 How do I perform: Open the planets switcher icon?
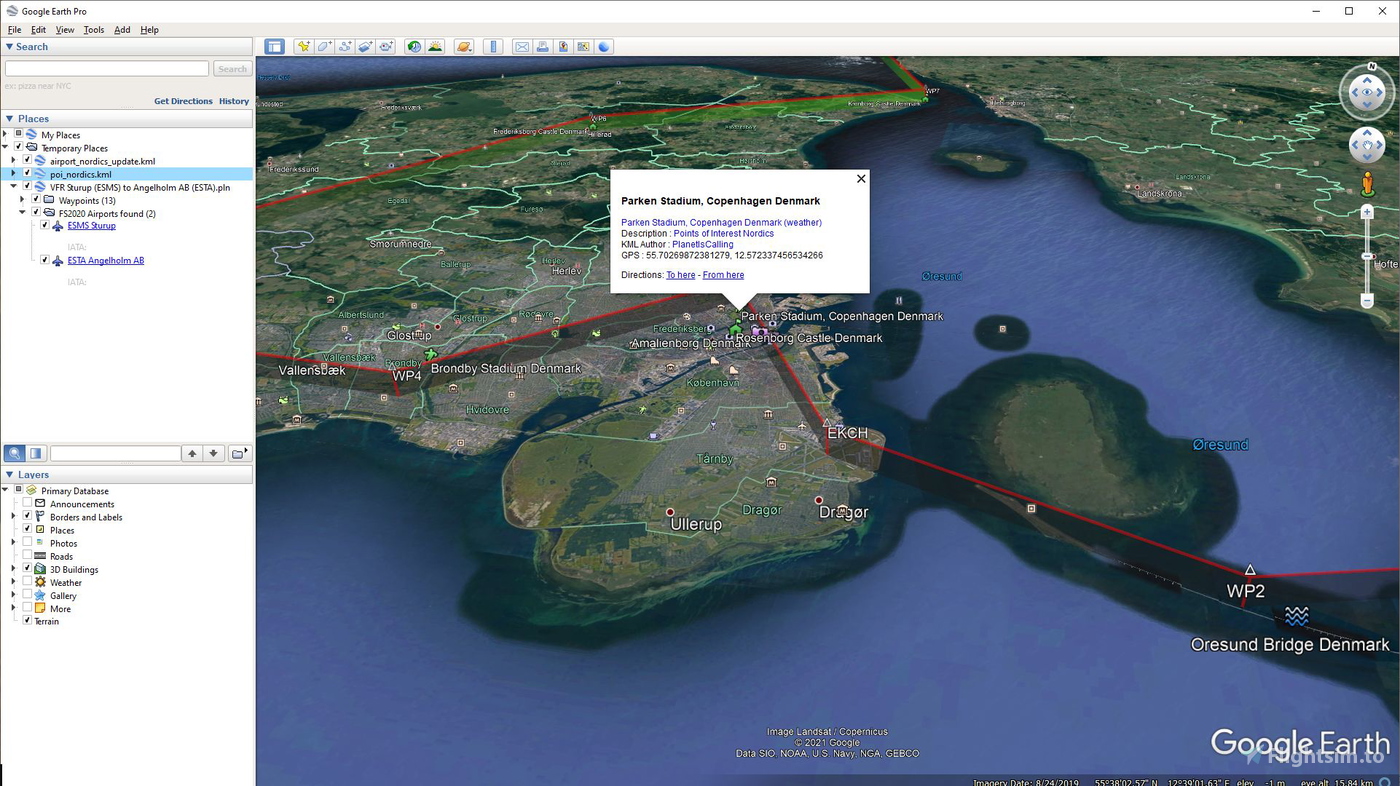(463, 46)
